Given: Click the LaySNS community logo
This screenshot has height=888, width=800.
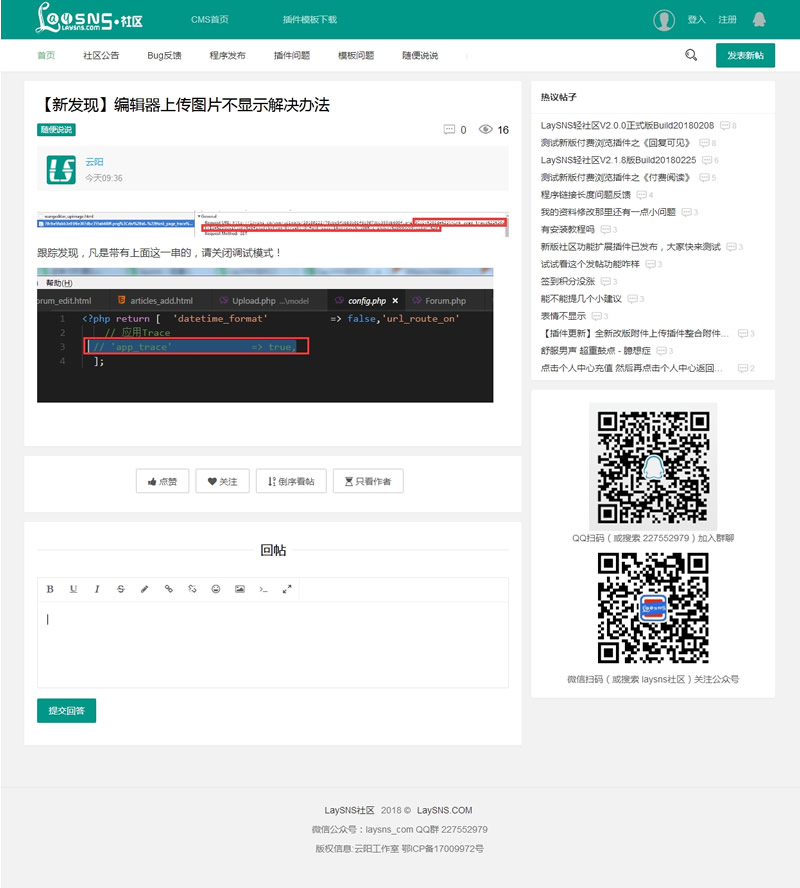Looking at the screenshot, I should (x=89, y=18).
